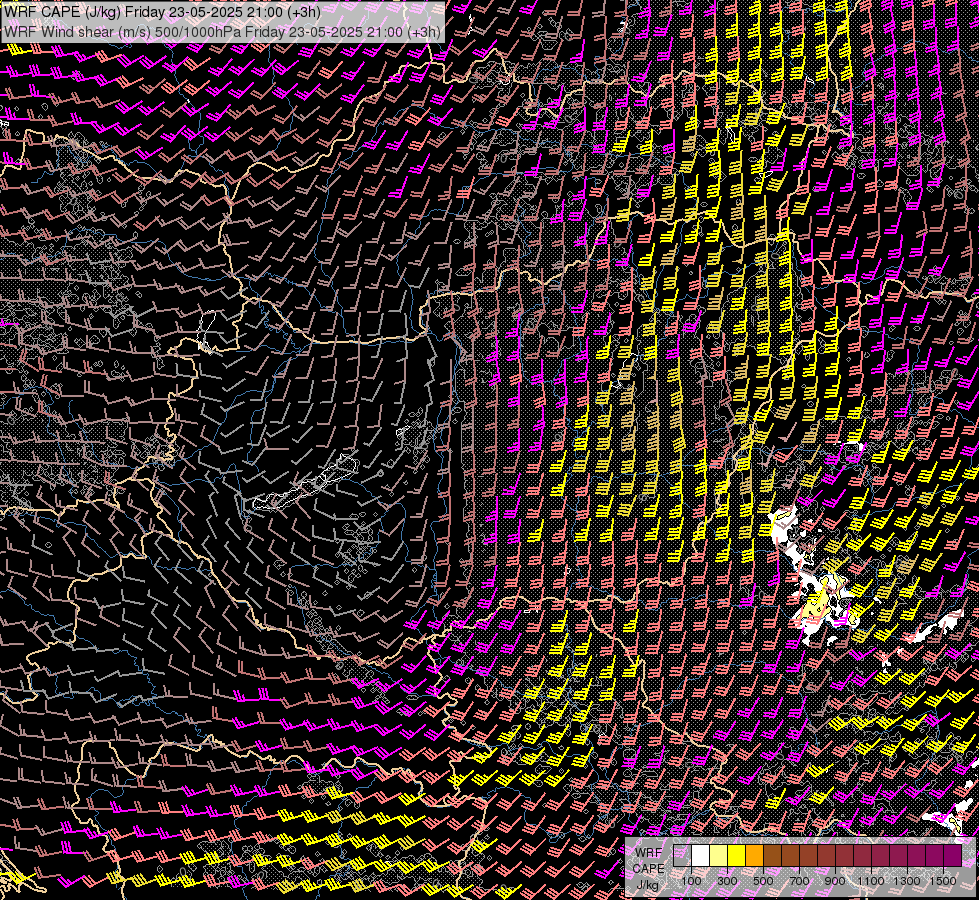Click the 100 legend value
979x900 pixels.
691,881
